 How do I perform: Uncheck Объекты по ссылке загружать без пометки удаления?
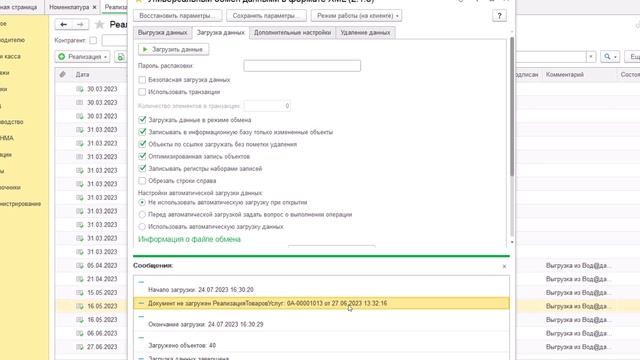142,144
